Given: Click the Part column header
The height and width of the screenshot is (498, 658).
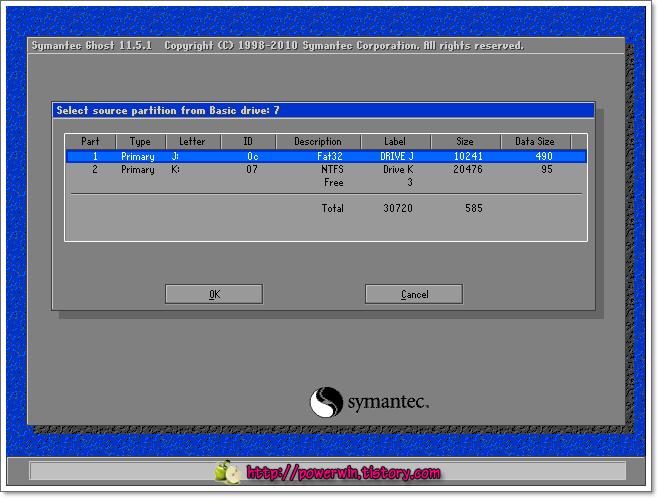Looking at the screenshot, I should pyautogui.click(x=90, y=141).
